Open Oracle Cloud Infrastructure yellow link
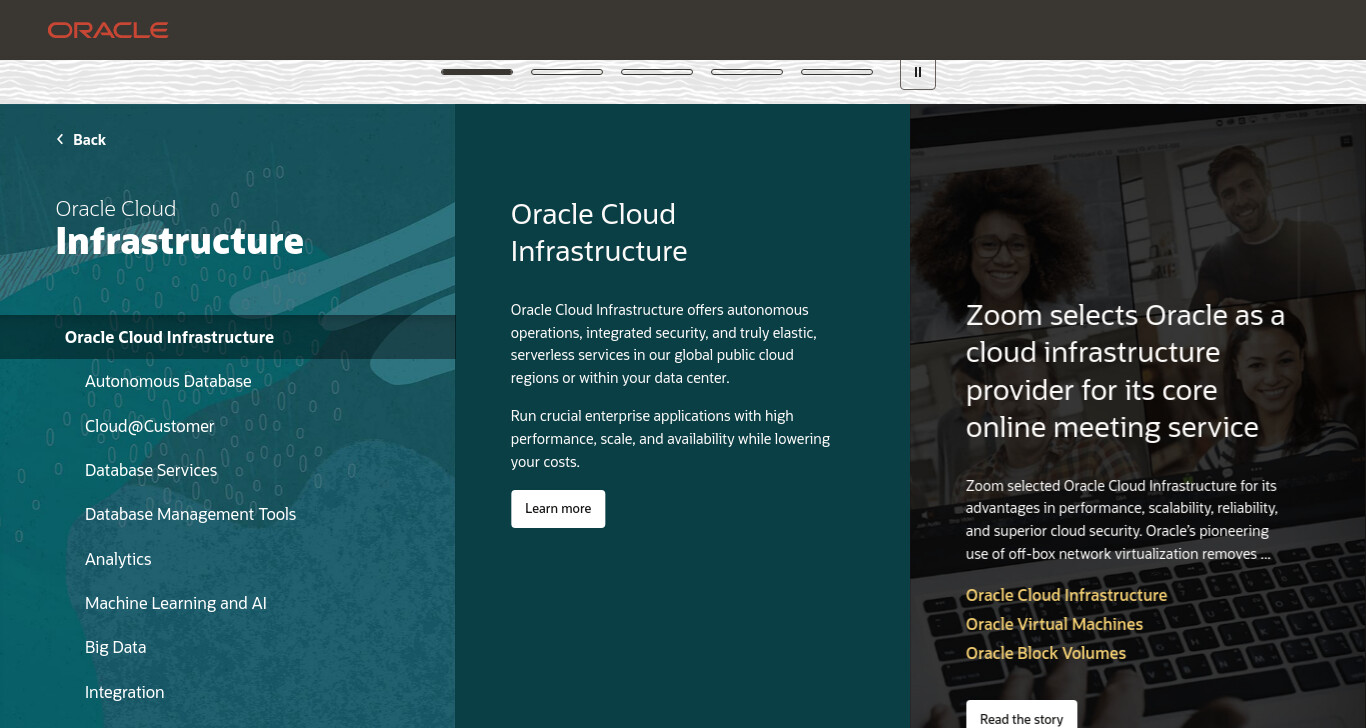 point(1066,595)
